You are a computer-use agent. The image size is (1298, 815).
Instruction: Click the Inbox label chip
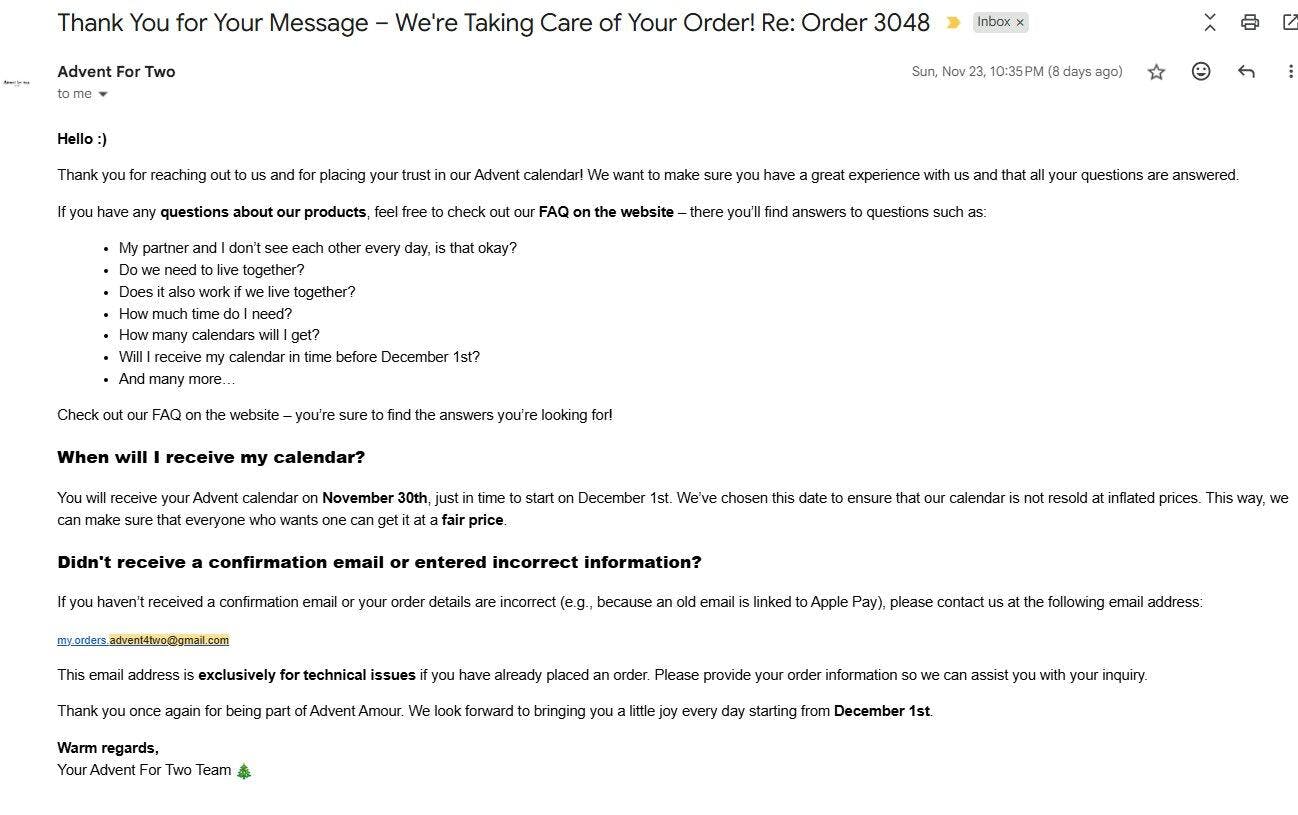[993, 22]
